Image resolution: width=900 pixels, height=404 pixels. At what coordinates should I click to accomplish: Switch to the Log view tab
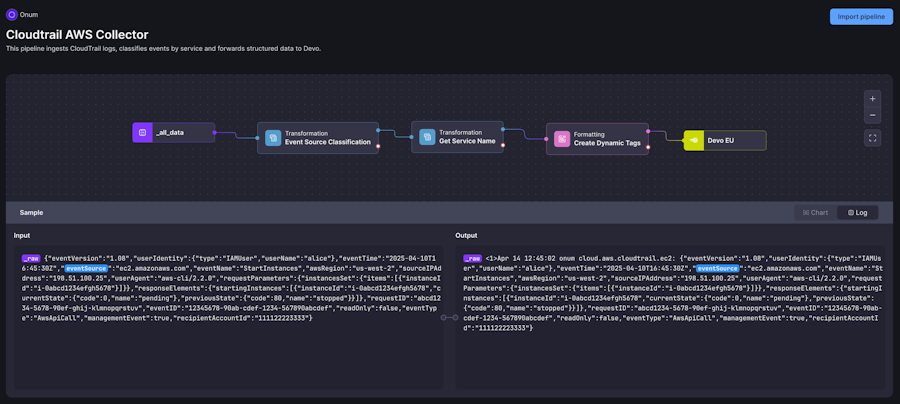point(858,212)
